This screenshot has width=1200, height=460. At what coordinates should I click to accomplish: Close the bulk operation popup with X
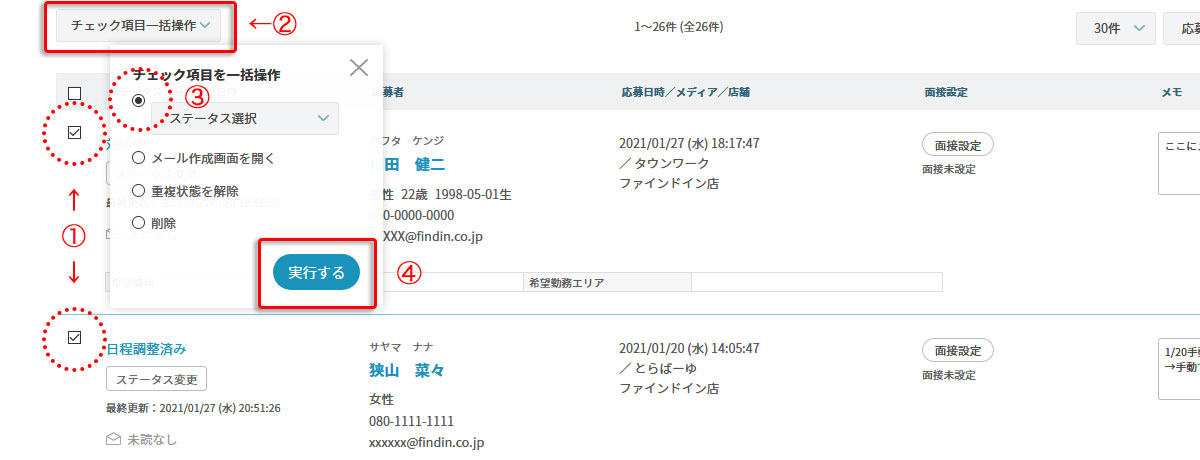coord(358,68)
